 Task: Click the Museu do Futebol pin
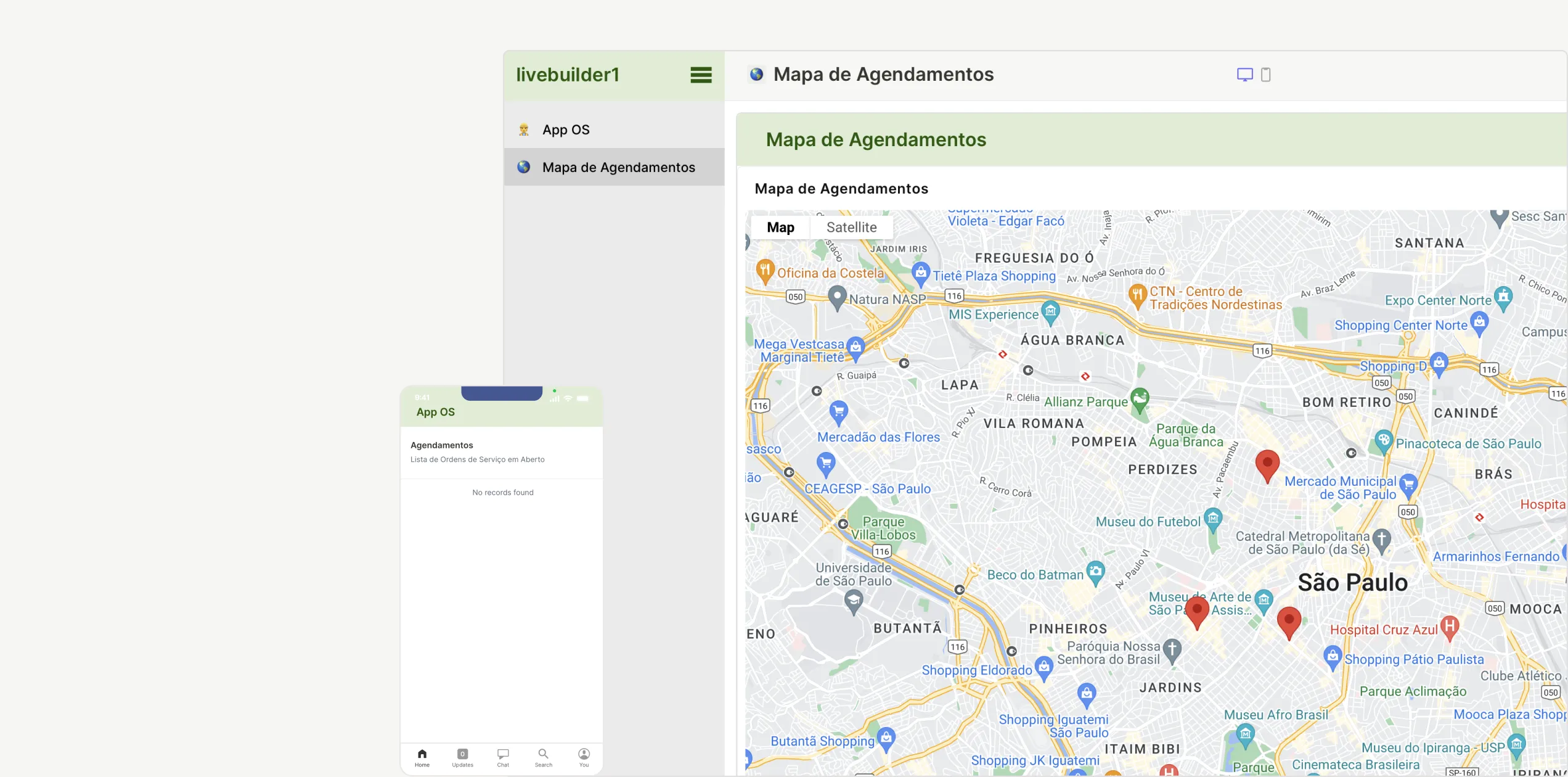point(1213,520)
